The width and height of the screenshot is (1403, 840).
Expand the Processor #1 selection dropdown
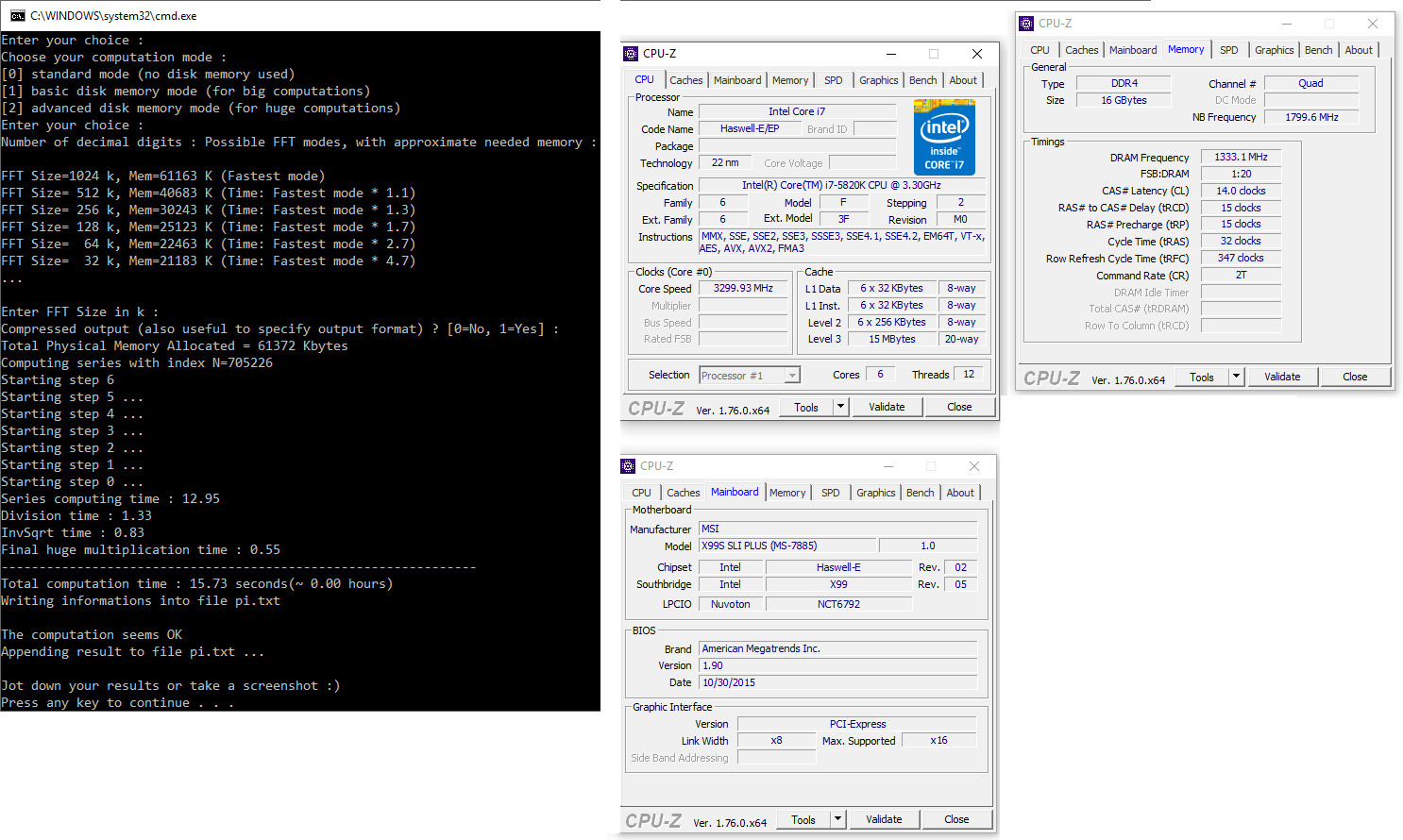click(792, 376)
